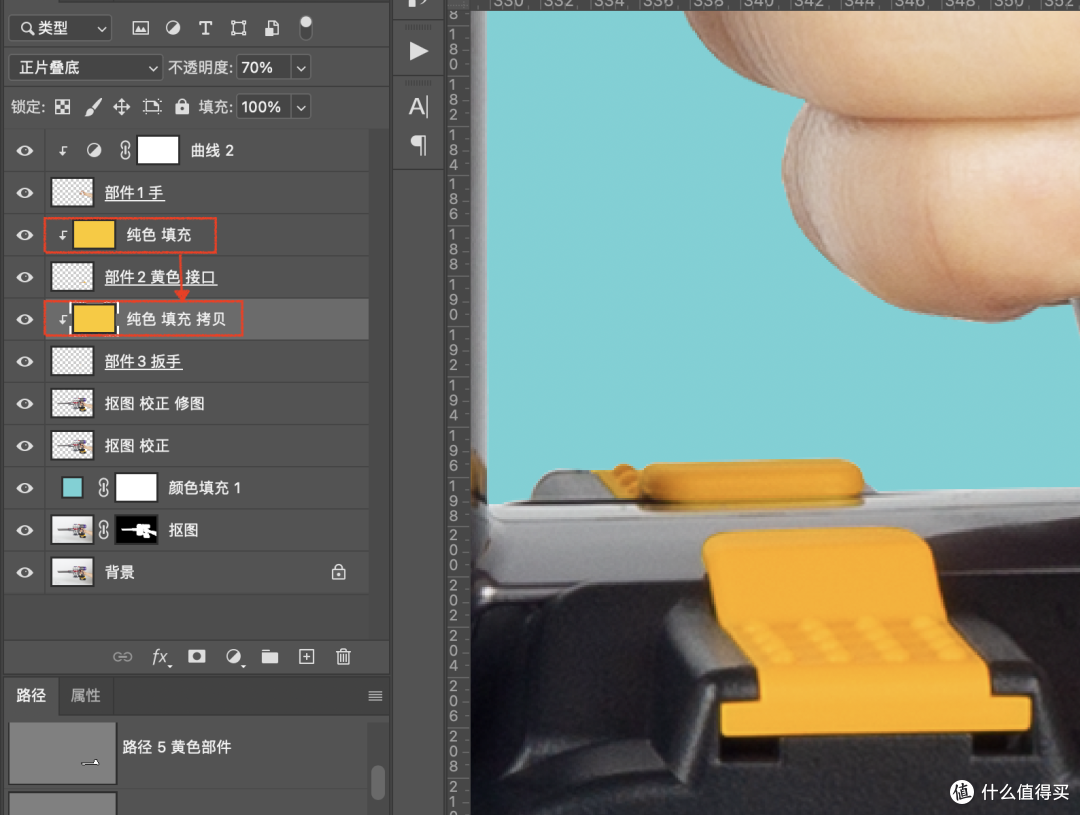Click cyan swatch of 颜色填充 1 layer
This screenshot has height=815, width=1080.
point(72,488)
